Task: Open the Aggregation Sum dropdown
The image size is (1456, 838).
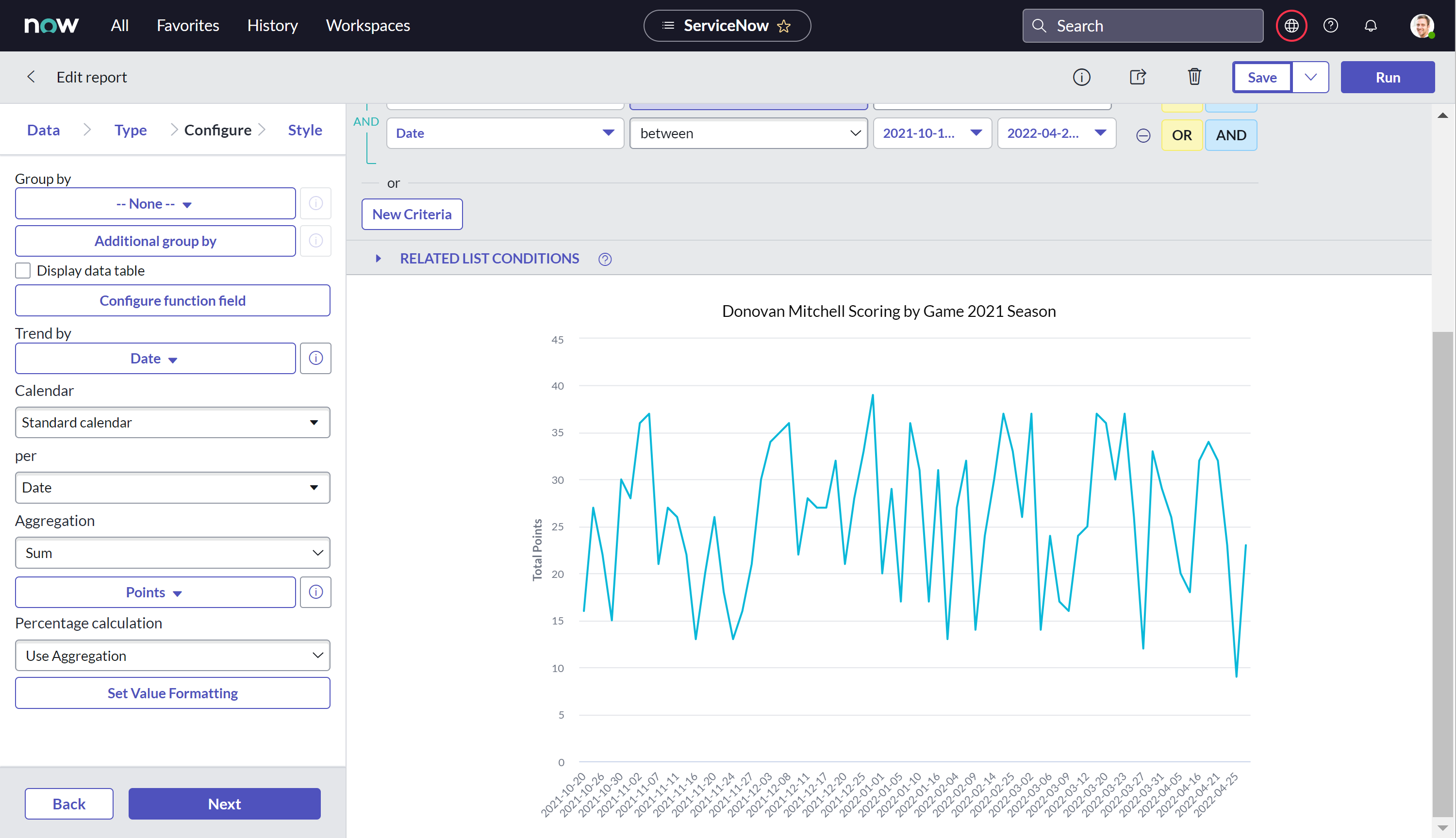Action: [x=173, y=553]
